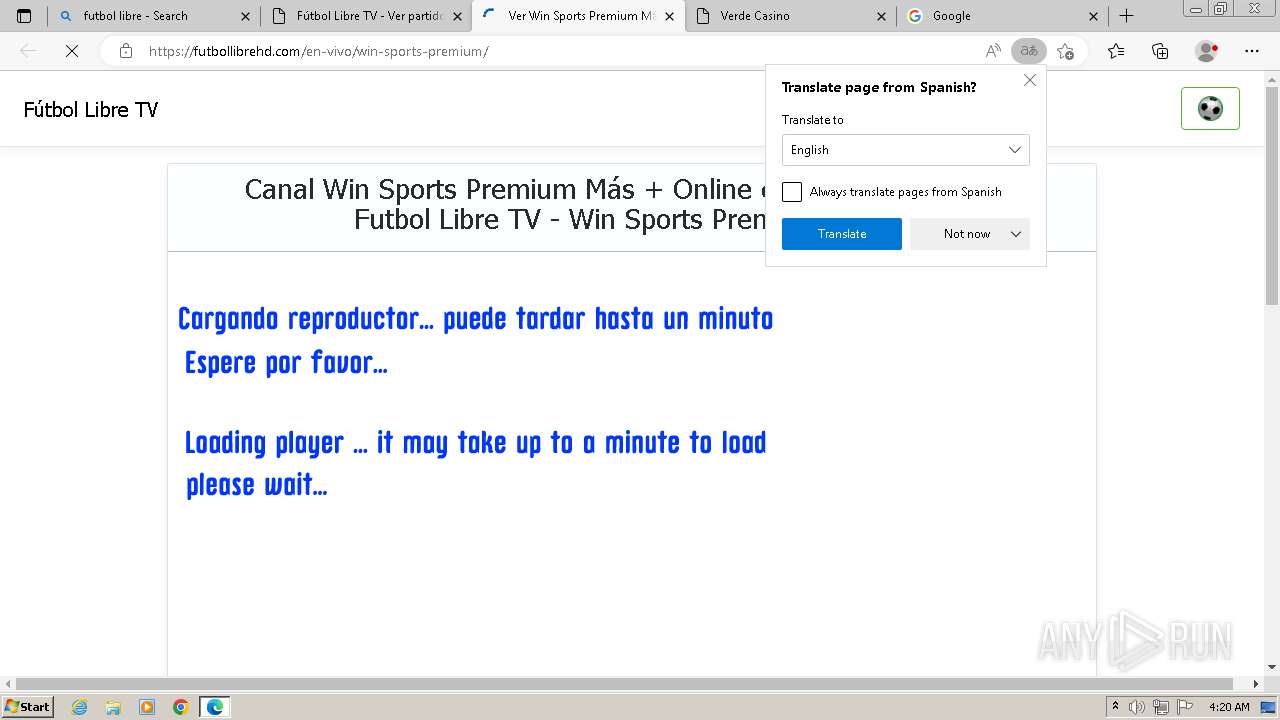Click the Fútbol Libre TV site title

tap(91, 110)
